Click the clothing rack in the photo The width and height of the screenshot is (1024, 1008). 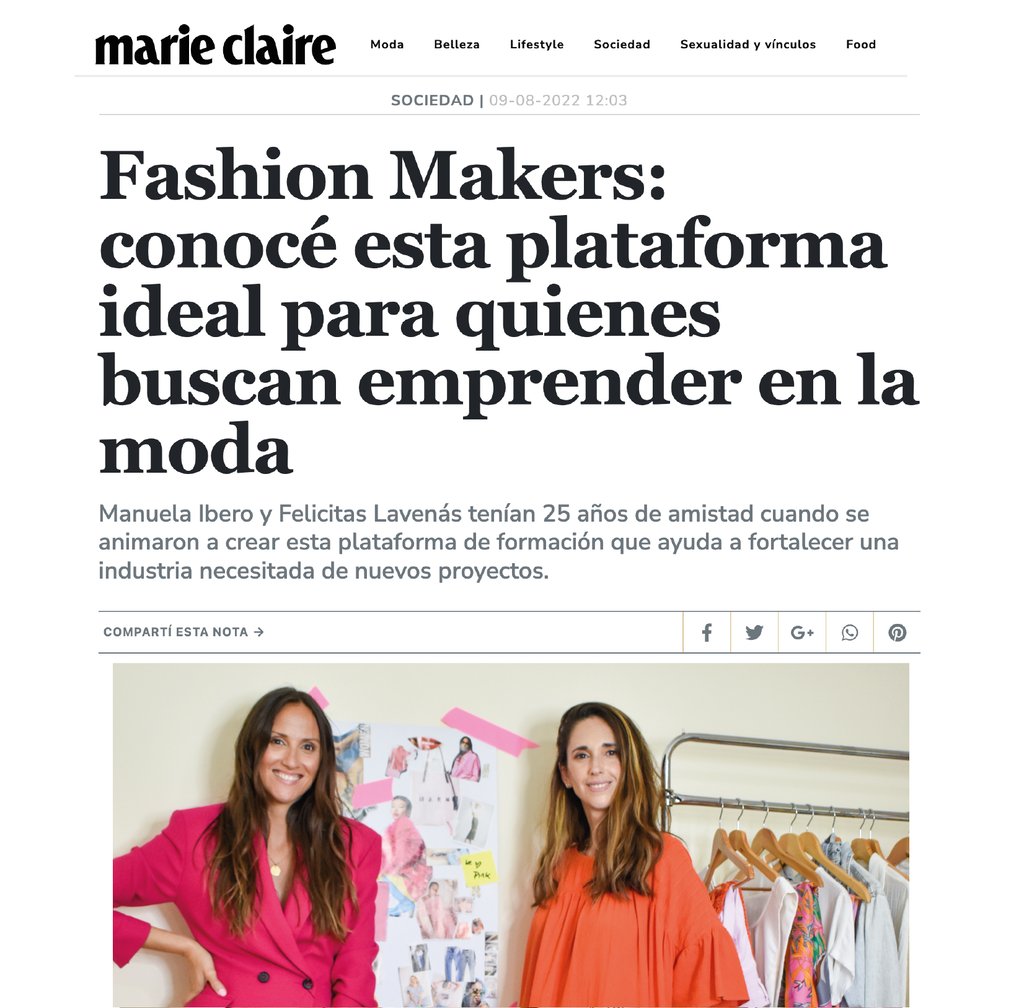click(x=787, y=868)
